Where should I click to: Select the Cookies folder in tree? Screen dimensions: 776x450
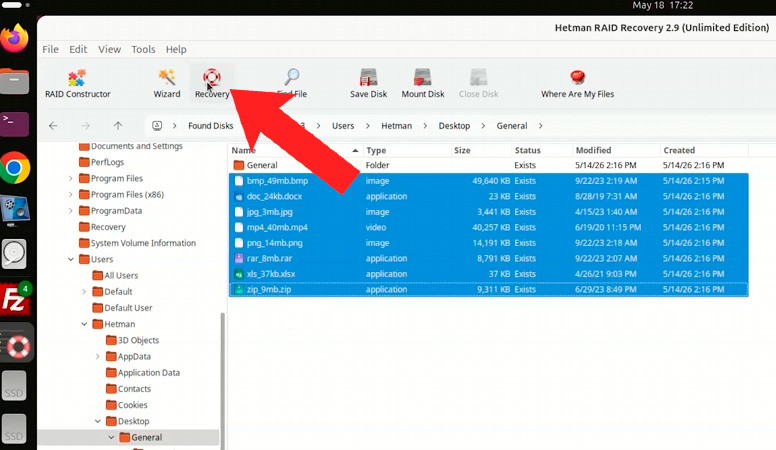127,405
